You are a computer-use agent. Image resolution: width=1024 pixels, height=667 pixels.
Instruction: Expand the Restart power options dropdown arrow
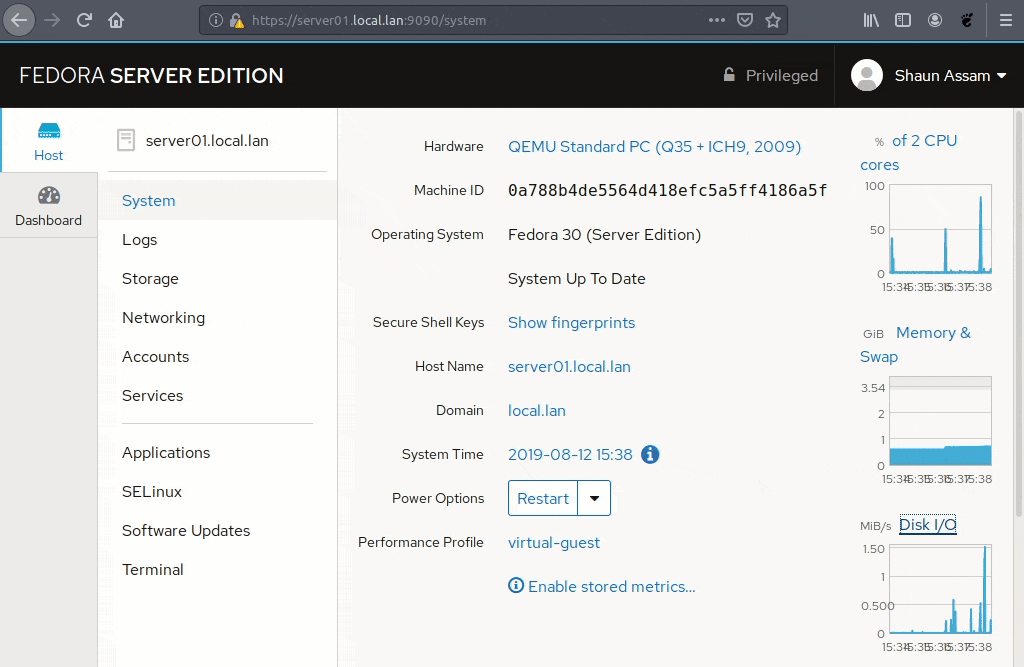[x=595, y=498]
